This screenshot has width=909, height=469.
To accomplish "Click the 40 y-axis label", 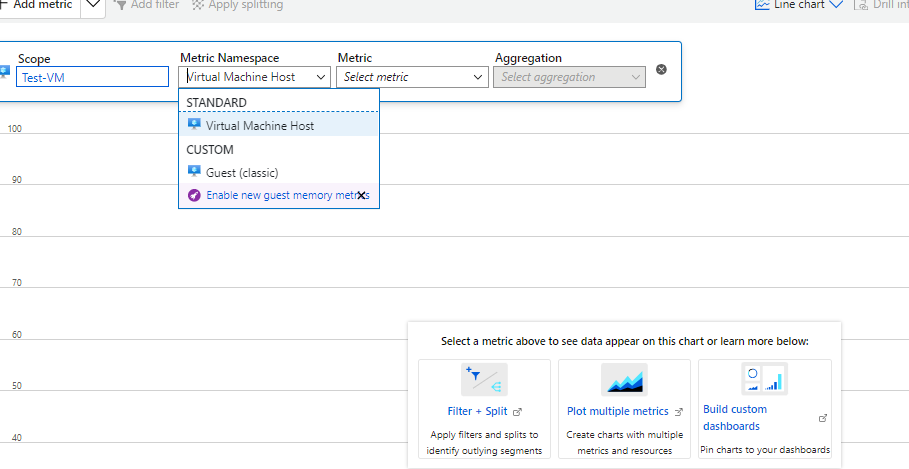I will click(16, 438).
